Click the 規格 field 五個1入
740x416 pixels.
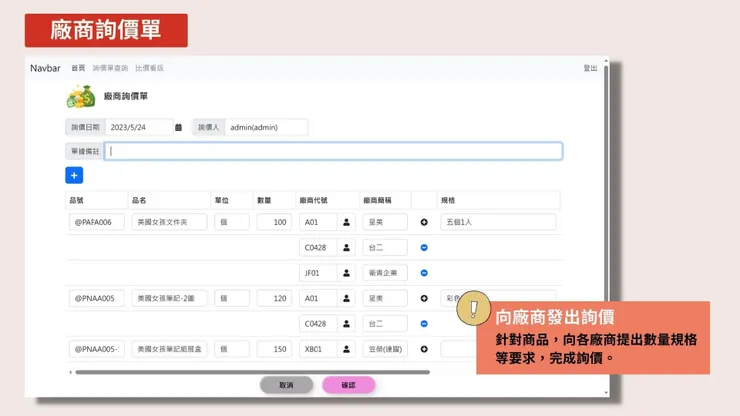click(498, 222)
